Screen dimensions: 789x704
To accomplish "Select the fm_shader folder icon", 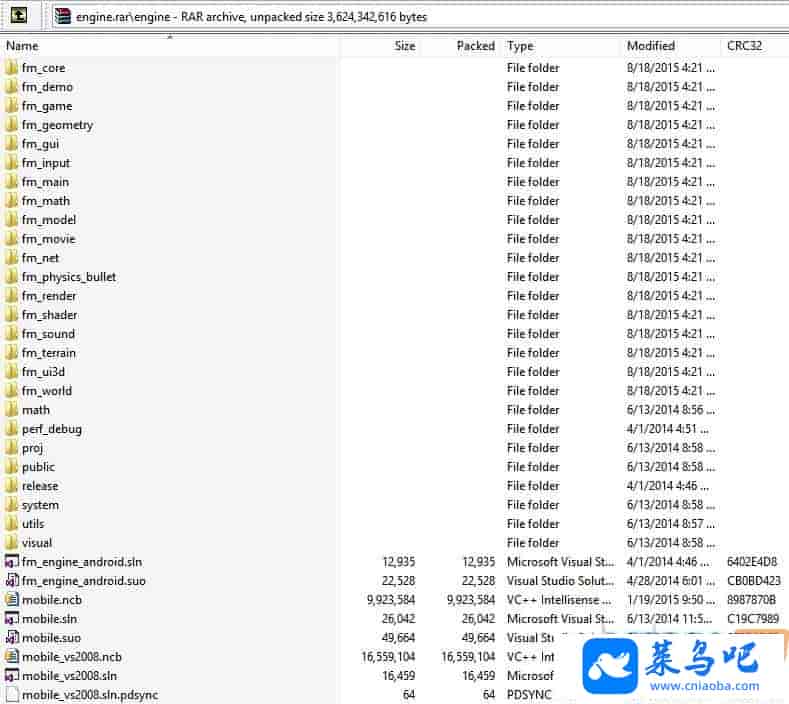I will tap(11, 315).
